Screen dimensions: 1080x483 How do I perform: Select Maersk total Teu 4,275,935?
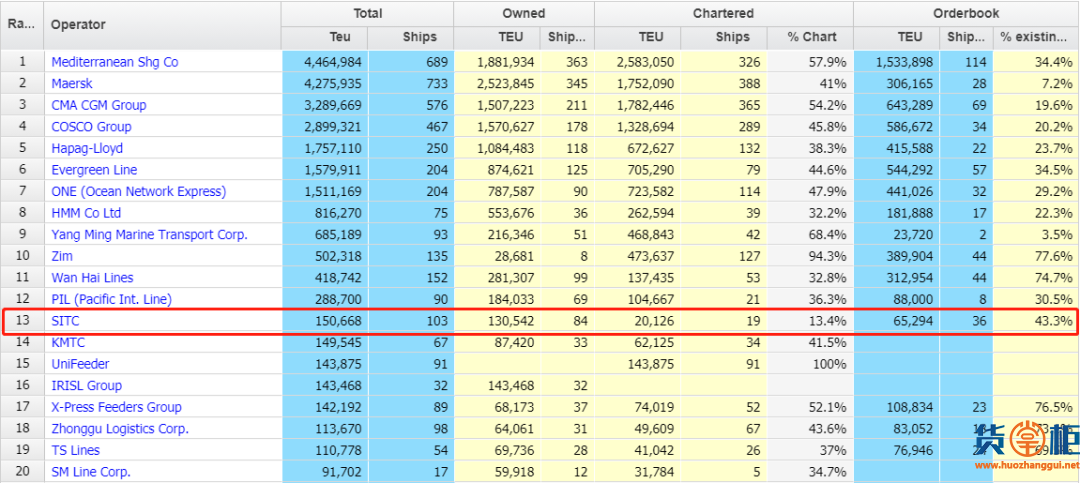324,83
